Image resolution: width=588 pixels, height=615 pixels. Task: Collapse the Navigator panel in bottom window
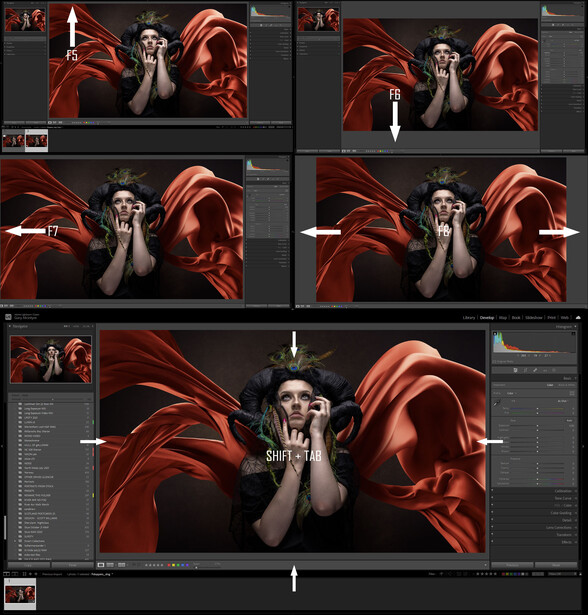[x=10, y=326]
